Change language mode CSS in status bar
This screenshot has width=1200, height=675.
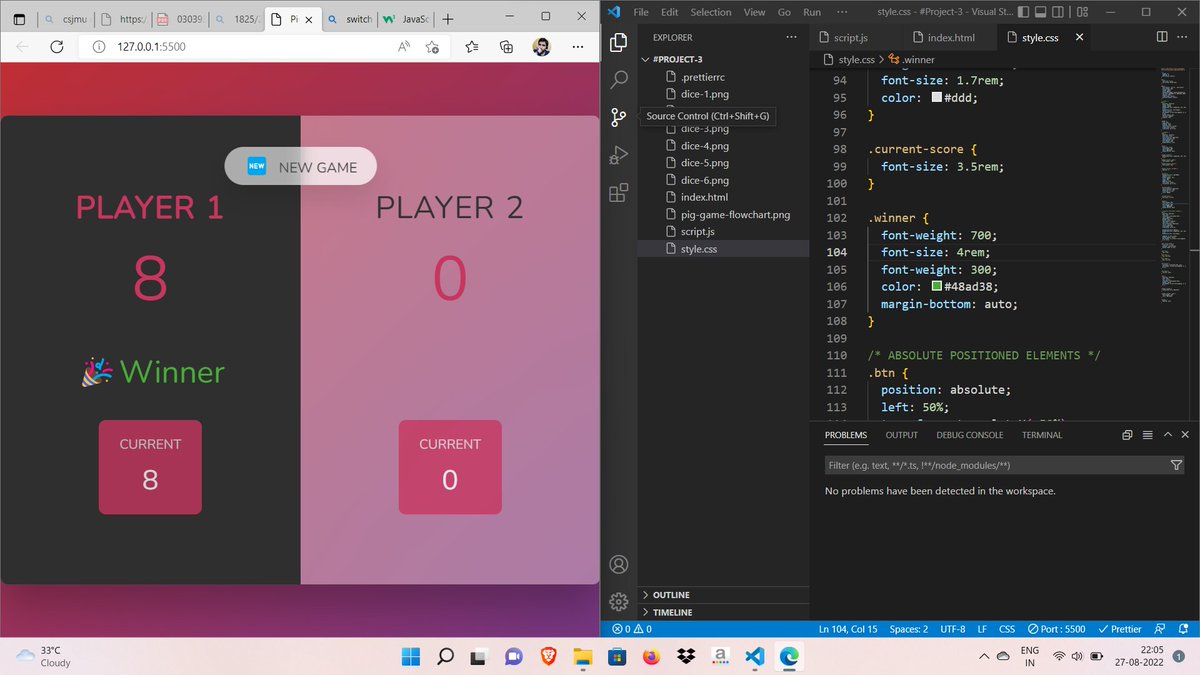click(x=1007, y=629)
